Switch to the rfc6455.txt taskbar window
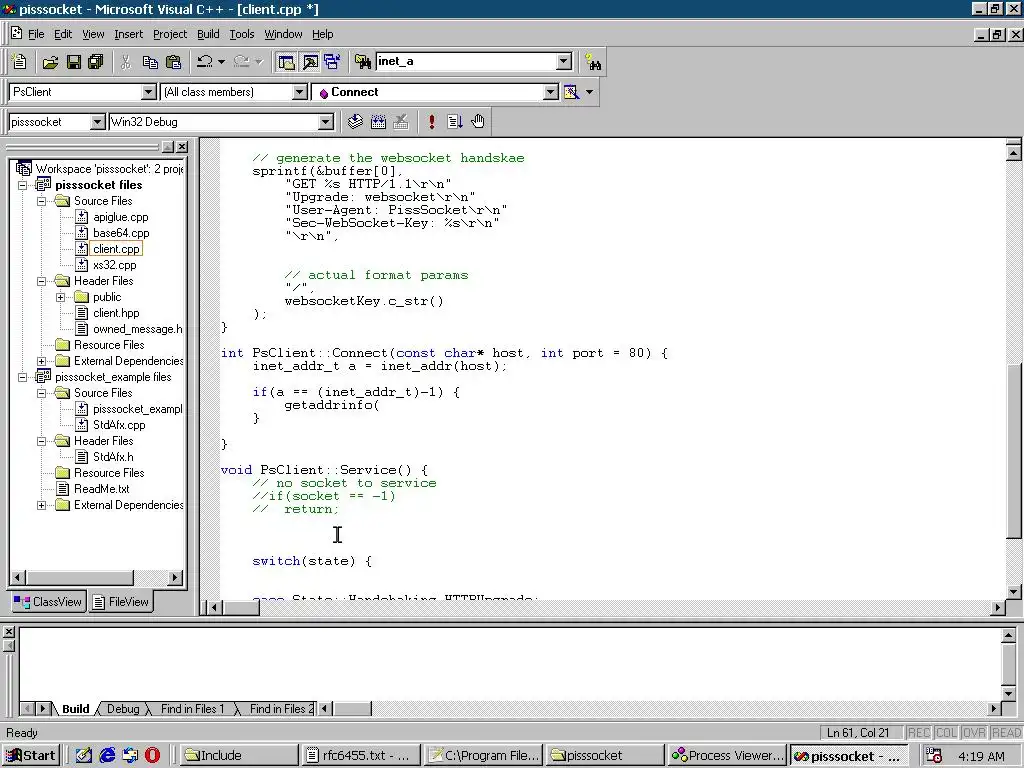1024x768 pixels. [x=361, y=756]
